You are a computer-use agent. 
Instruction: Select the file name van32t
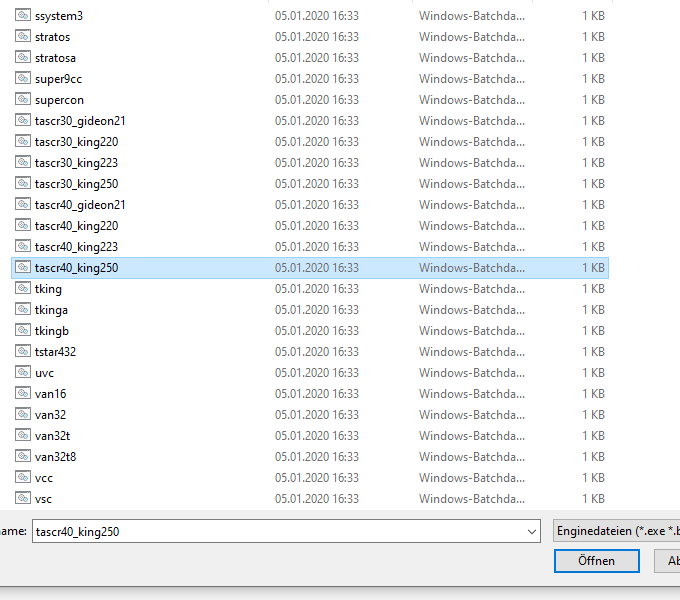[x=52, y=436]
